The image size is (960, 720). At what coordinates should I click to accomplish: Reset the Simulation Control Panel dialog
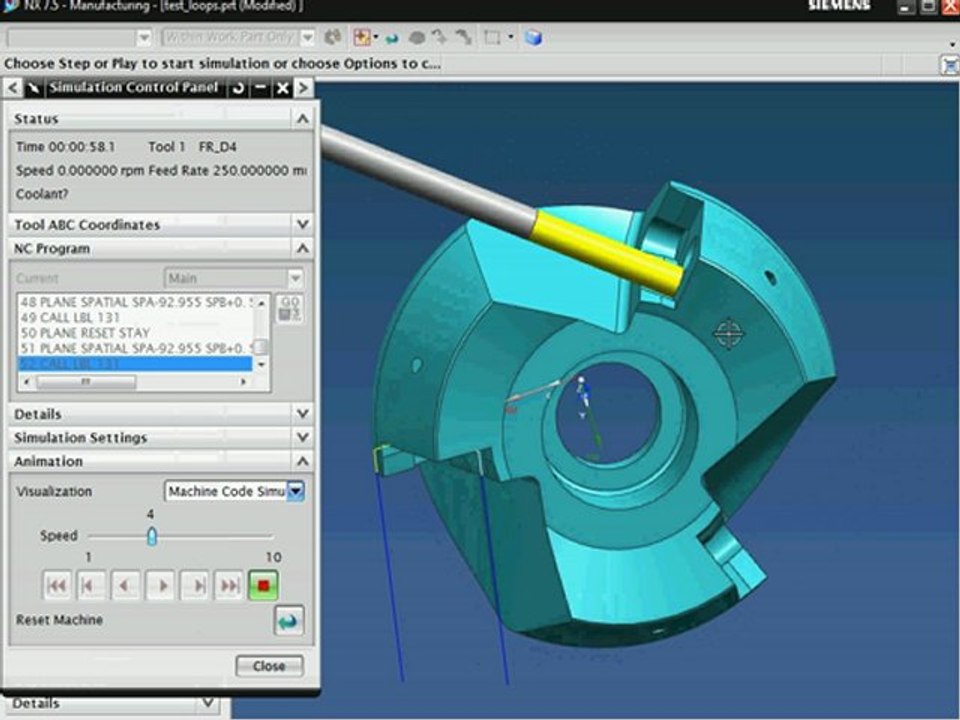[238, 88]
